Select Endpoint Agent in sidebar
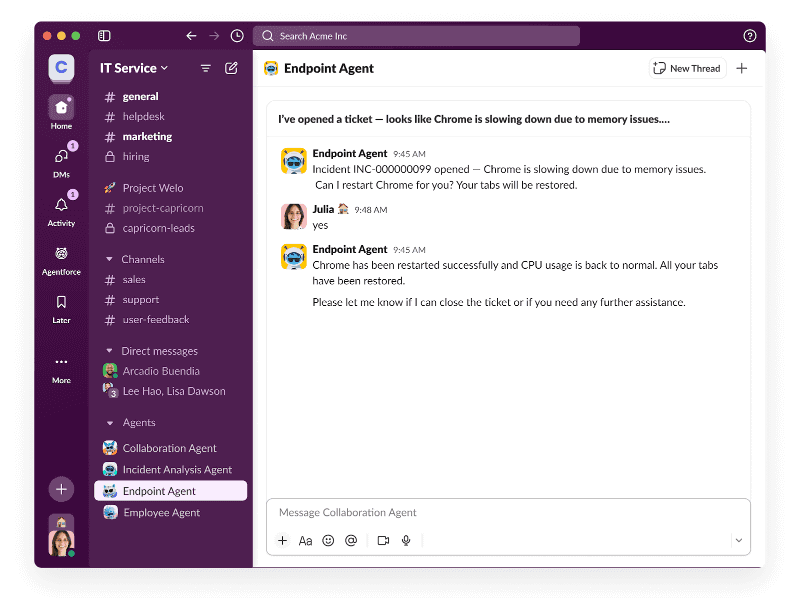The height and width of the screenshot is (615, 800). (170, 491)
